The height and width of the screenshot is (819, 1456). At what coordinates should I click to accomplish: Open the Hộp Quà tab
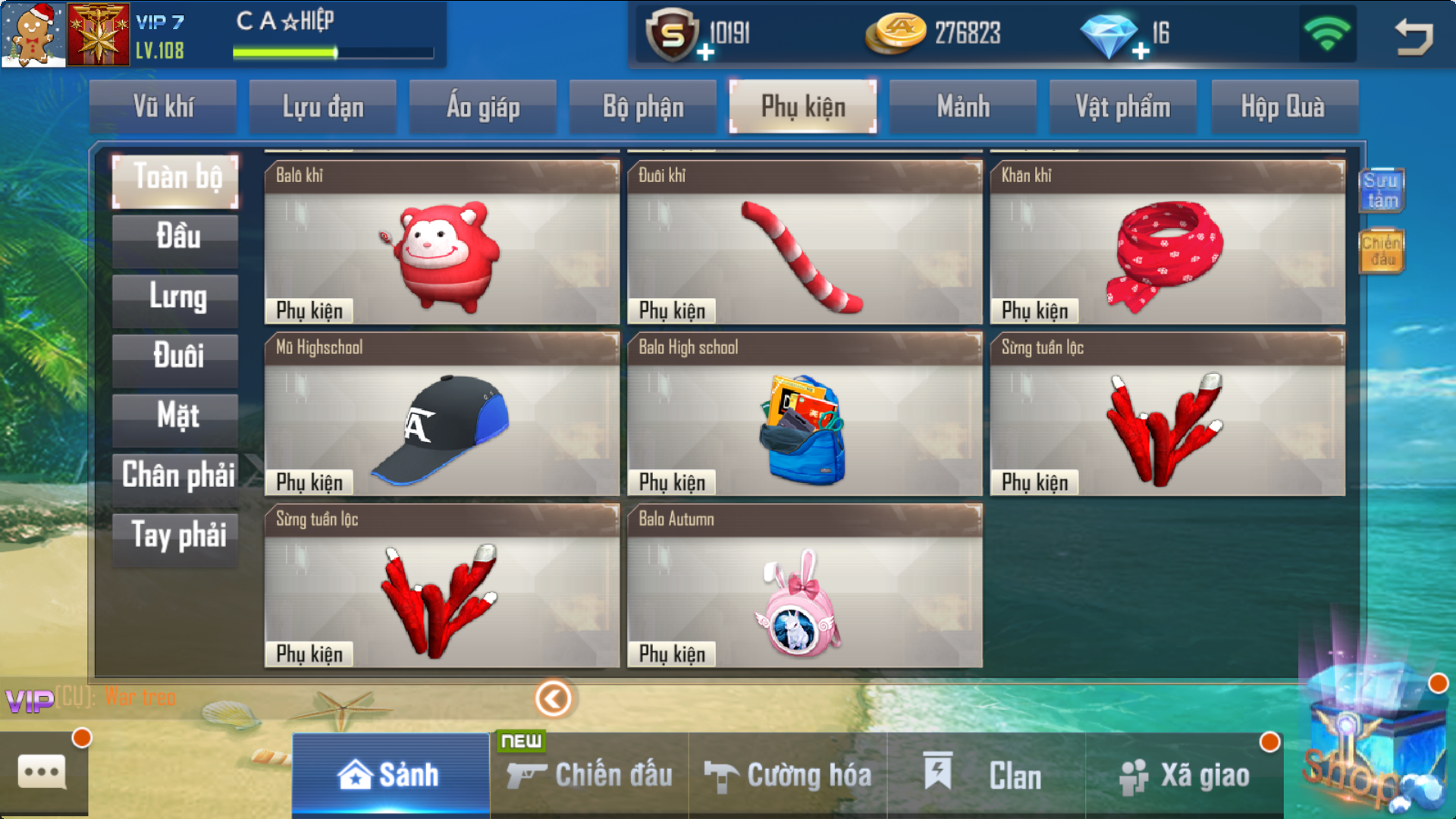pos(1283,107)
